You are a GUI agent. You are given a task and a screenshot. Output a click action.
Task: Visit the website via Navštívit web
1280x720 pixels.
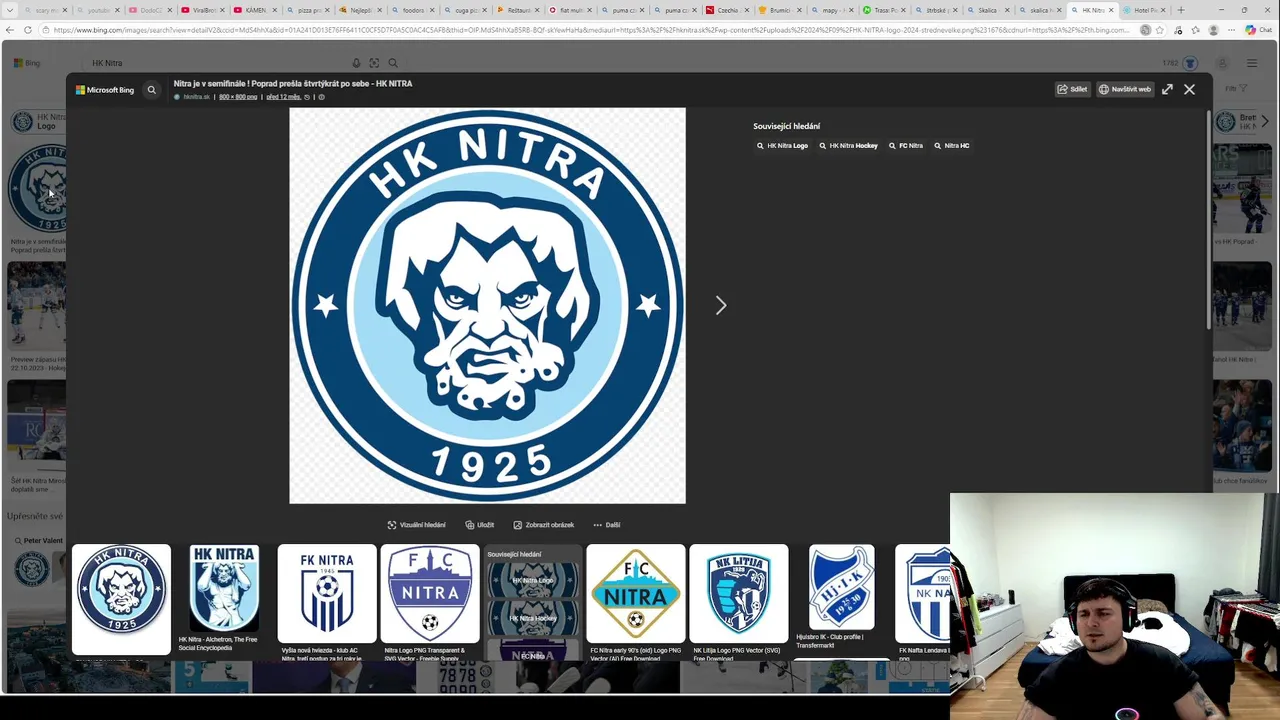pos(1125,89)
